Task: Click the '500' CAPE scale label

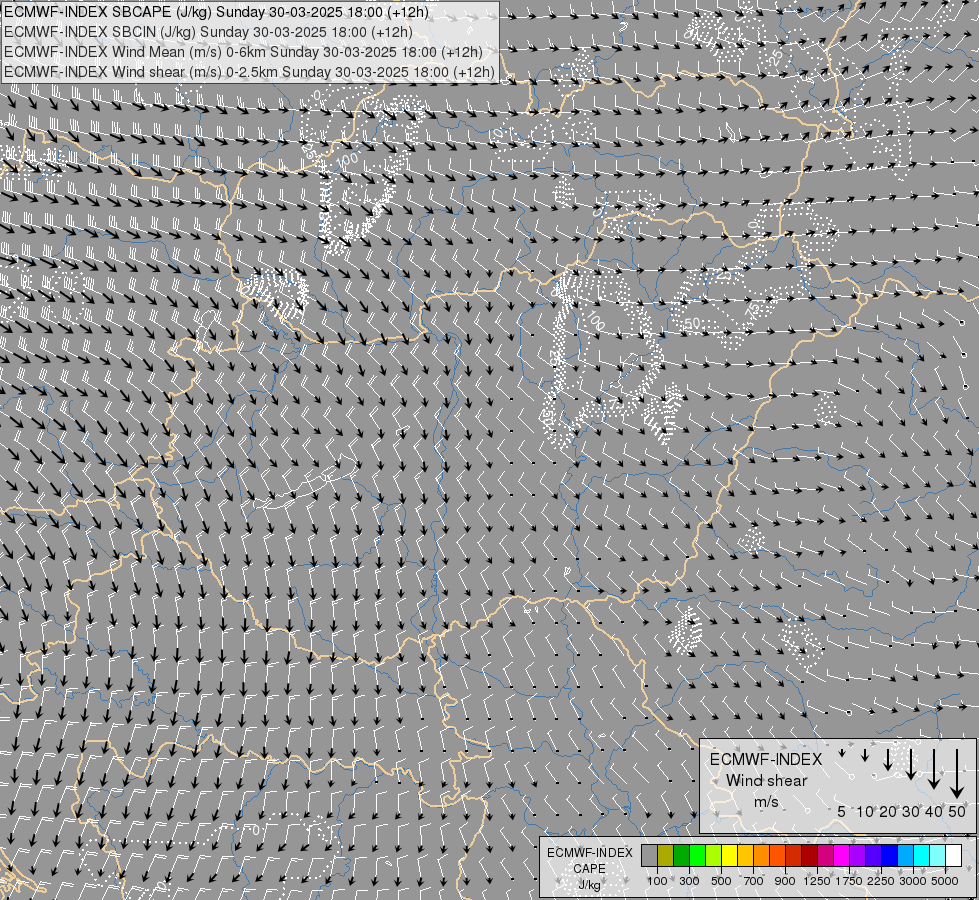Action: pos(721,881)
